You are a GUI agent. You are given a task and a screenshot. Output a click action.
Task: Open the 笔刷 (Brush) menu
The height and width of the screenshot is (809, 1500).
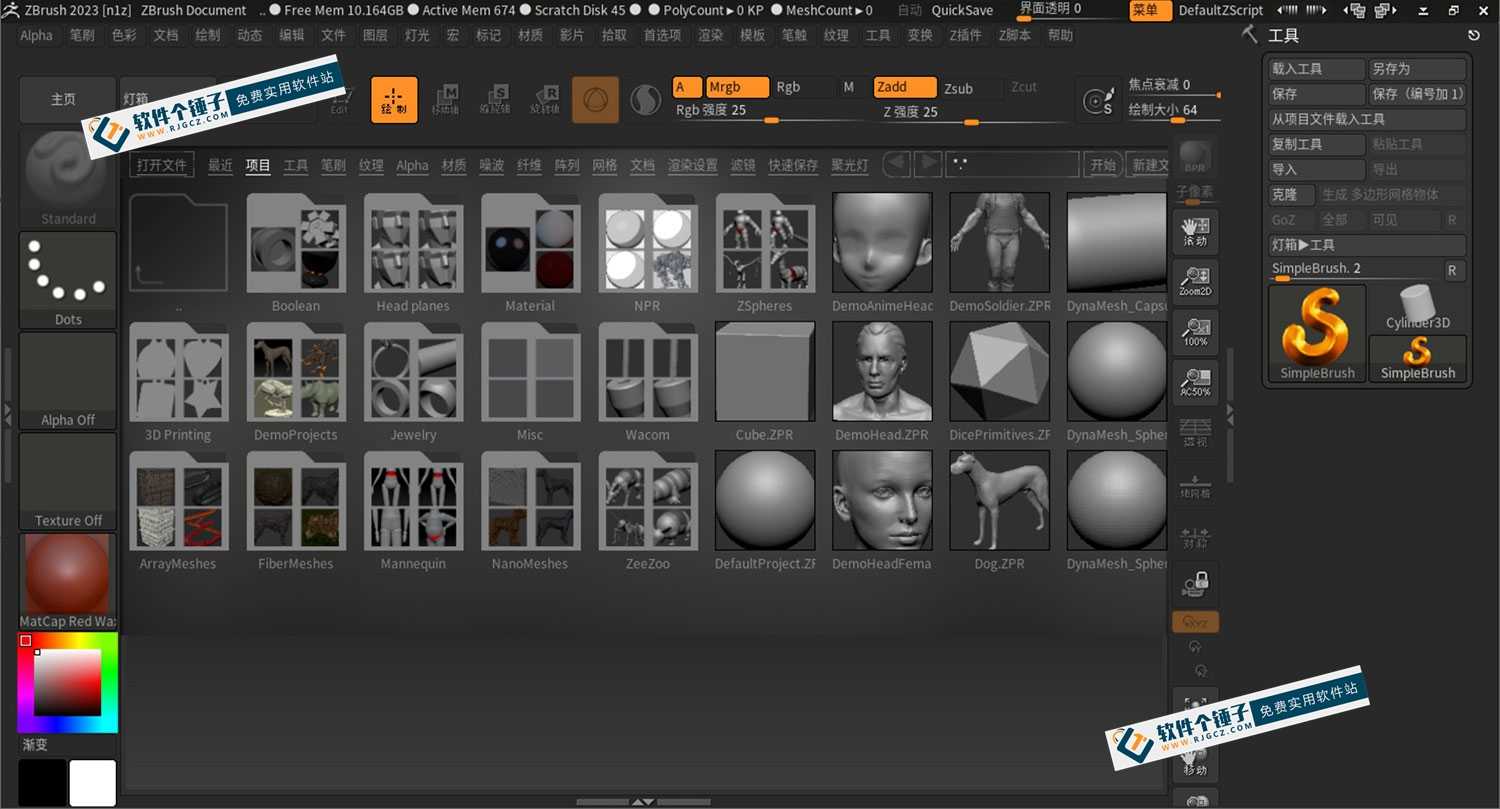tap(82, 36)
